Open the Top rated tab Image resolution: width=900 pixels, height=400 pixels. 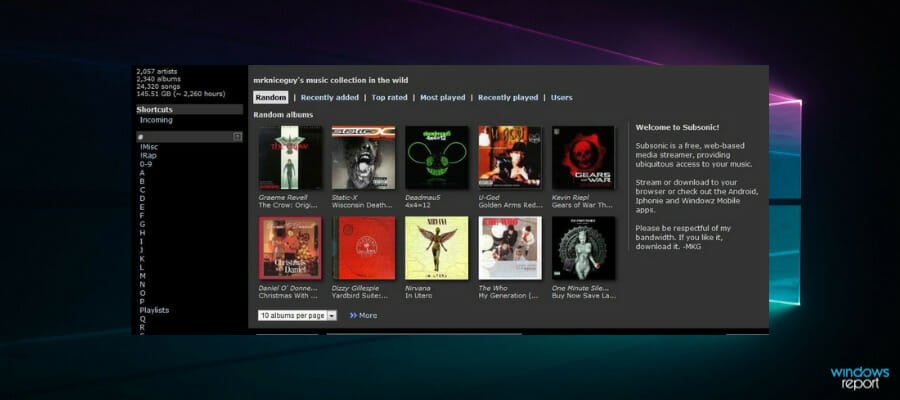click(389, 98)
